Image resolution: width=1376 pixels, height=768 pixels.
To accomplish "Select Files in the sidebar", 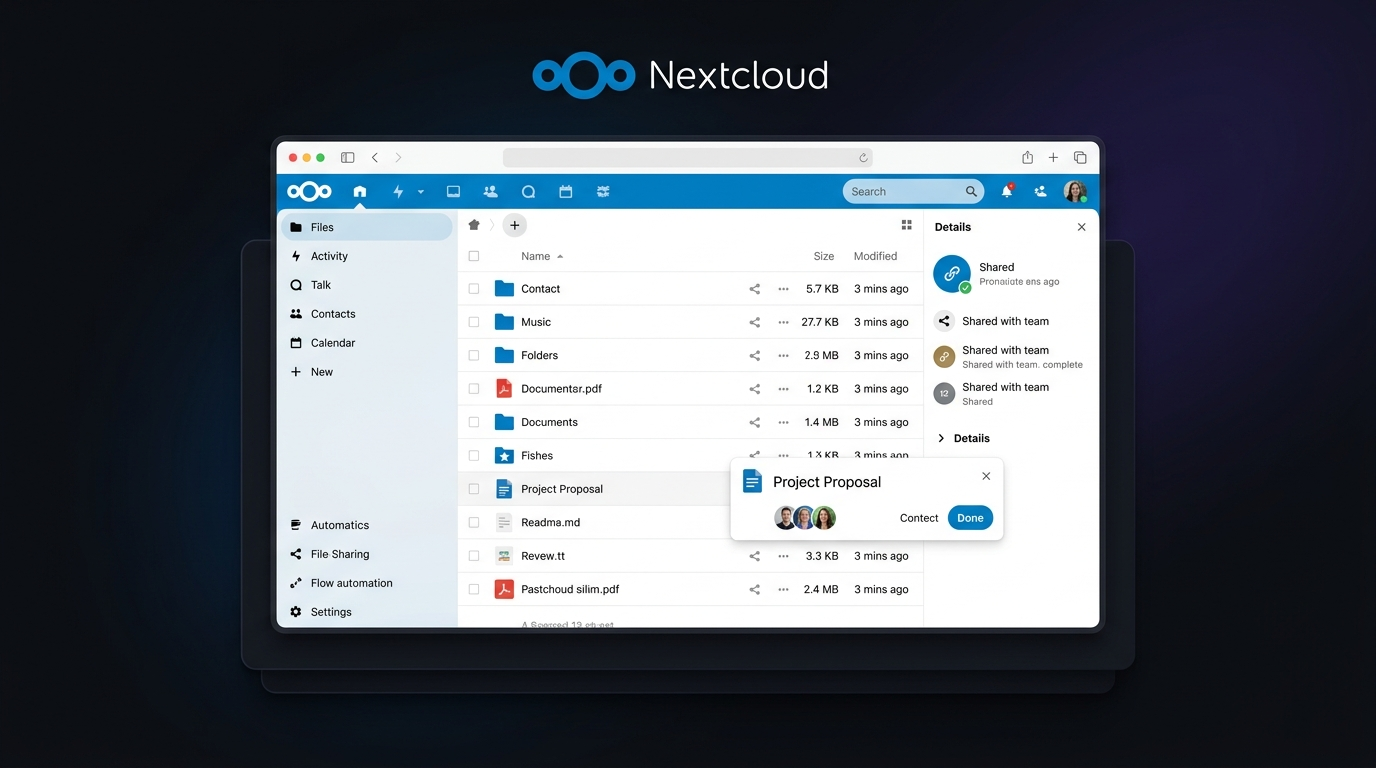I will point(367,227).
